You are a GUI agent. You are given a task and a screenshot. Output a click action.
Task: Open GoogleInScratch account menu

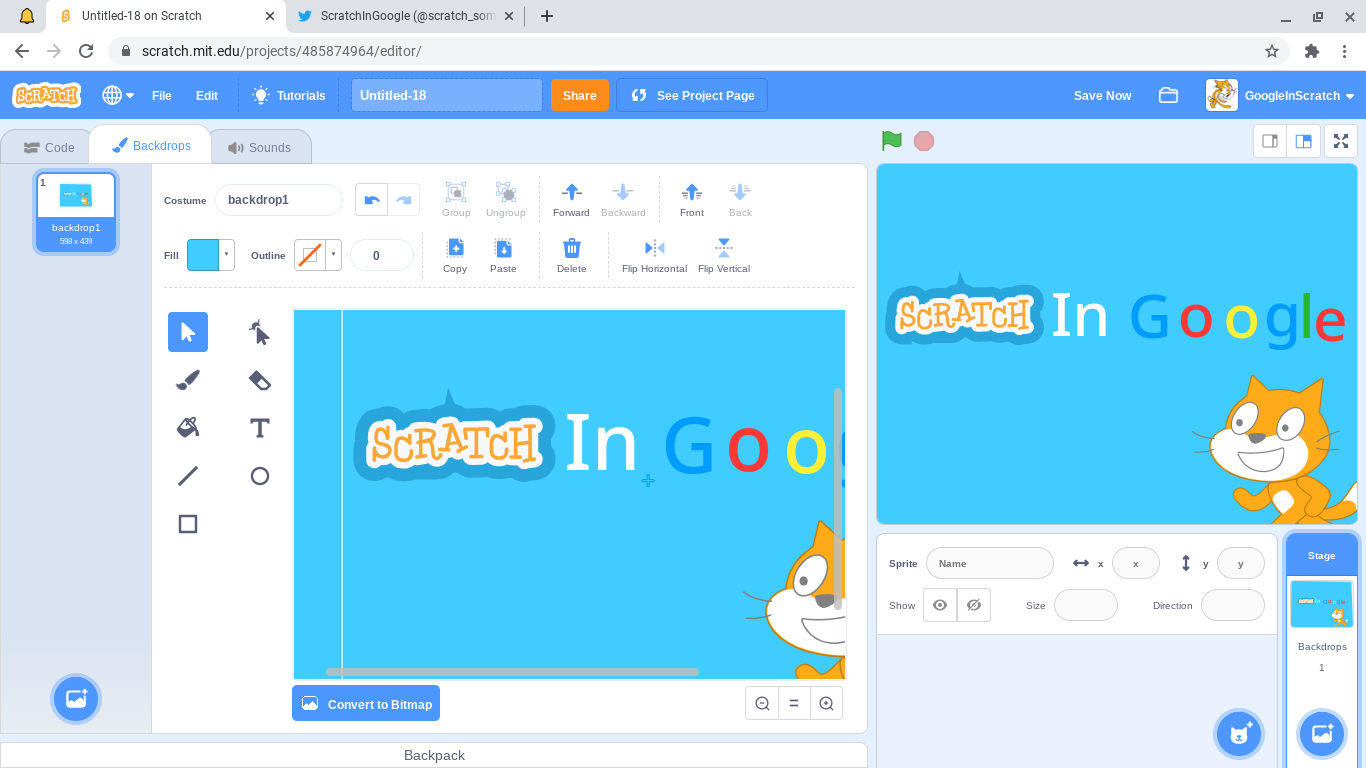pos(1281,95)
